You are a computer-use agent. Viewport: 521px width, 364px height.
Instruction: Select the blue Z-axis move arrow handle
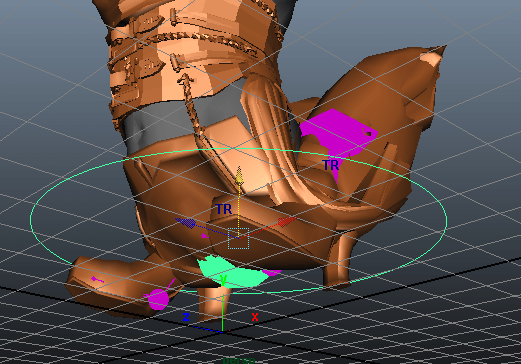(x=186, y=222)
